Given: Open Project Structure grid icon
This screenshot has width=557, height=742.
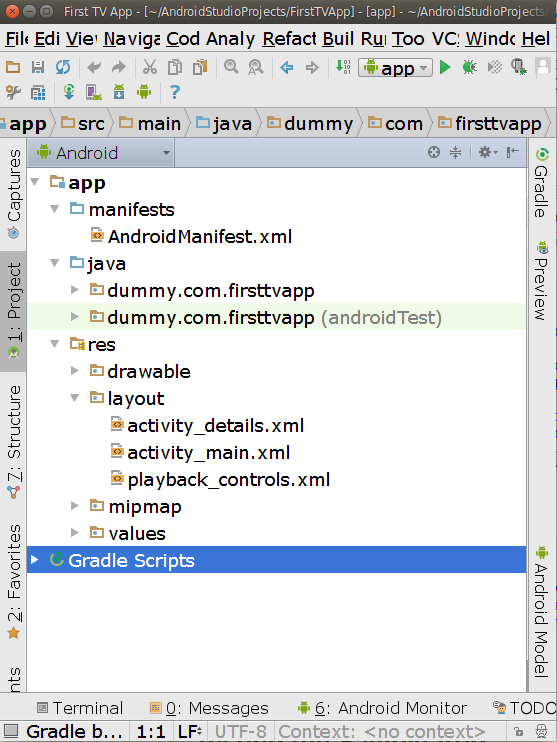Looking at the screenshot, I should [38, 92].
